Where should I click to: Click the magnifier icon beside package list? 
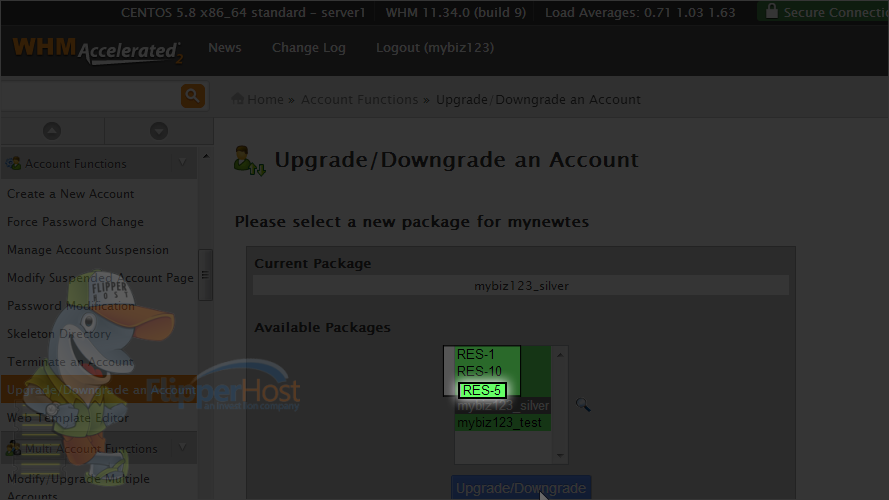[x=583, y=404]
